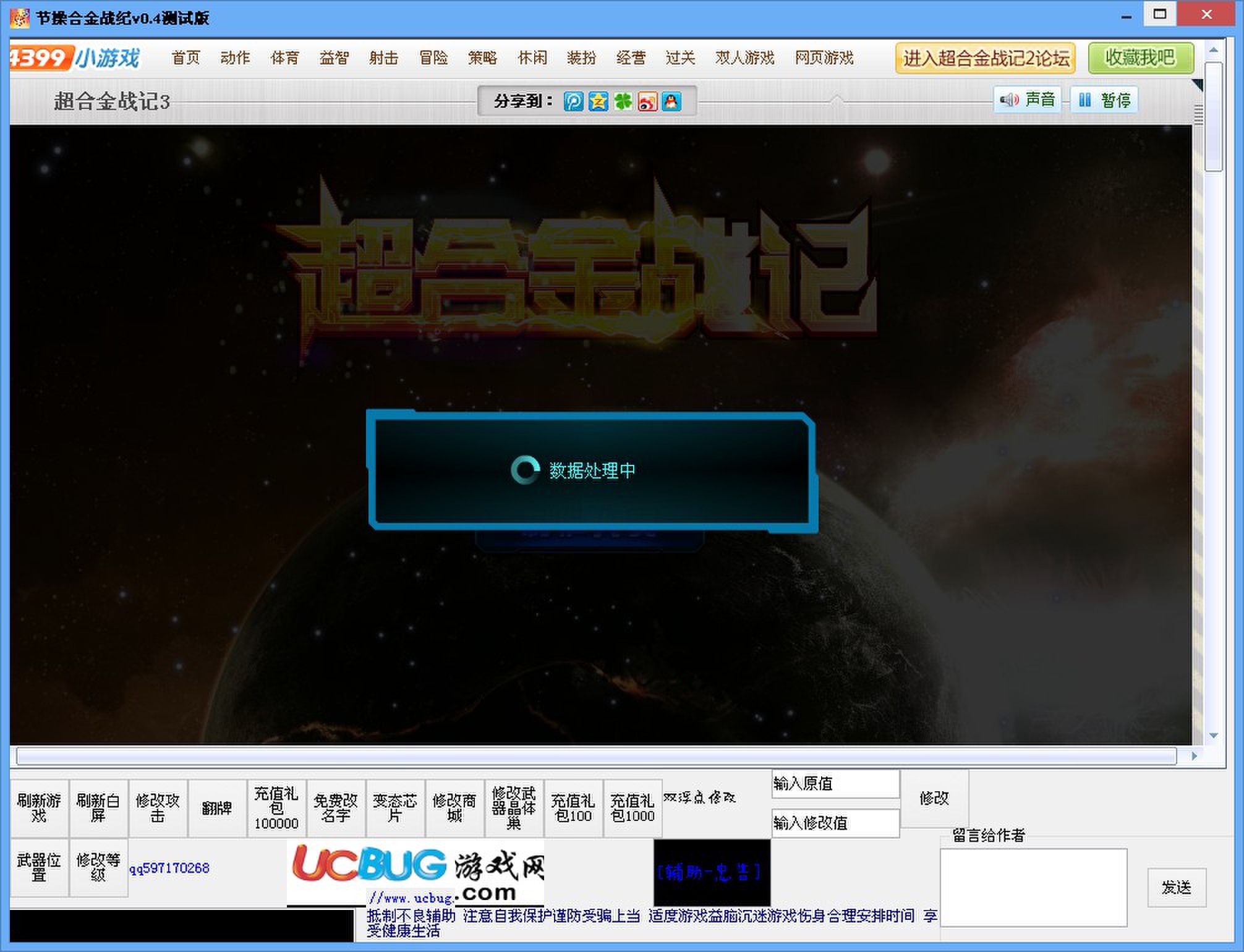This screenshot has width=1244, height=952.
Task: Click the green clover share icon
Action: [x=623, y=101]
